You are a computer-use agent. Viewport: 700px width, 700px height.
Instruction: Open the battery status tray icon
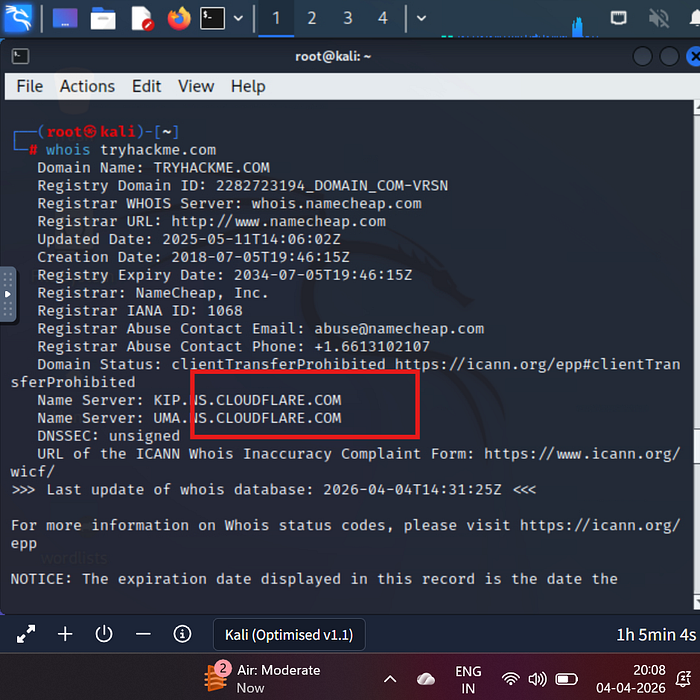[x=566, y=679]
